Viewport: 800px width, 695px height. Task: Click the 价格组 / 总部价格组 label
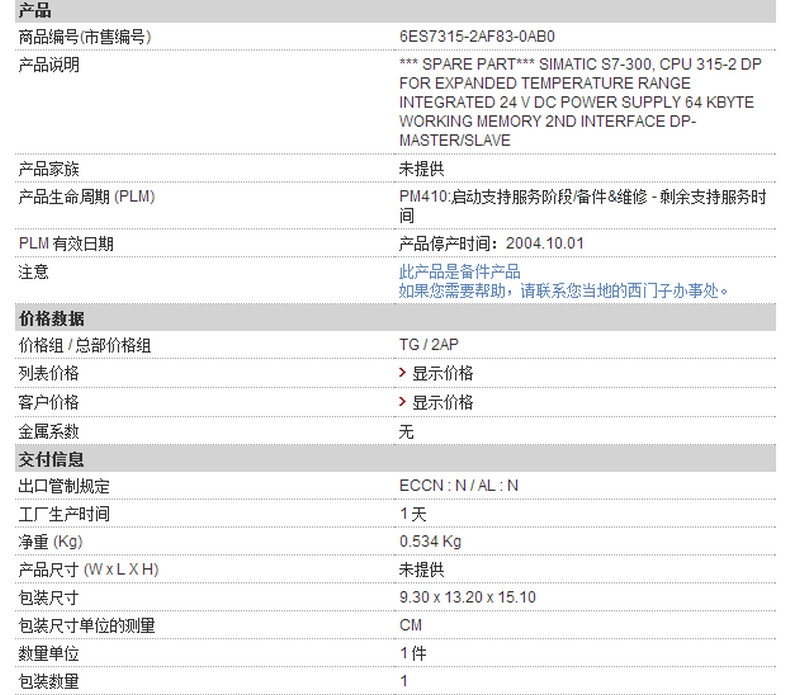click(85, 345)
